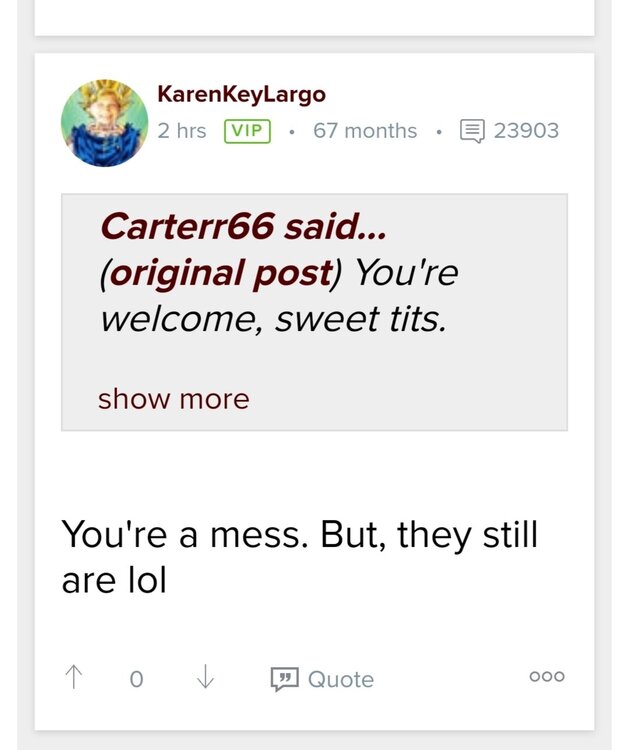Click the post count comment icon
The height and width of the screenshot is (750, 629).
pos(470,130)
